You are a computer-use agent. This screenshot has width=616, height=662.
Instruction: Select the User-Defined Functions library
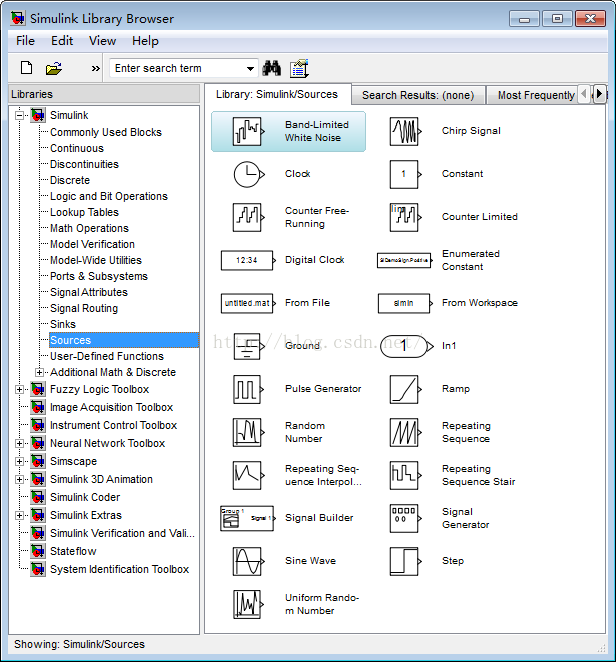click(x=107, y=356)
